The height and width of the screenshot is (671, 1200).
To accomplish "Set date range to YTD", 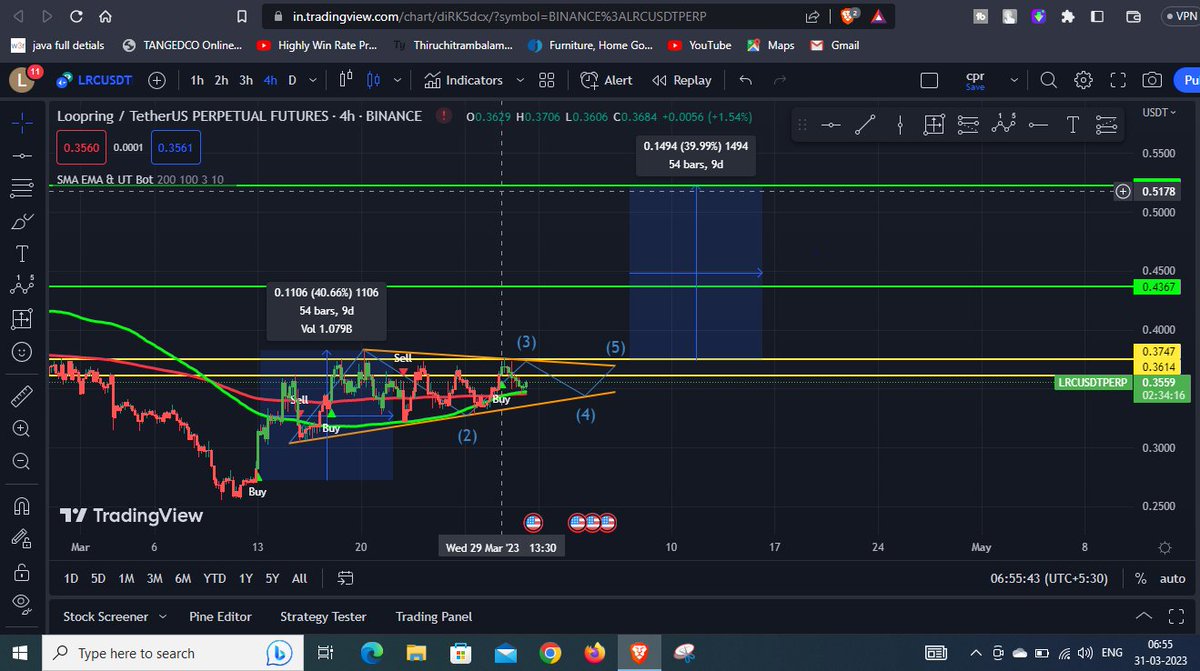I will [x=214, y=578].
